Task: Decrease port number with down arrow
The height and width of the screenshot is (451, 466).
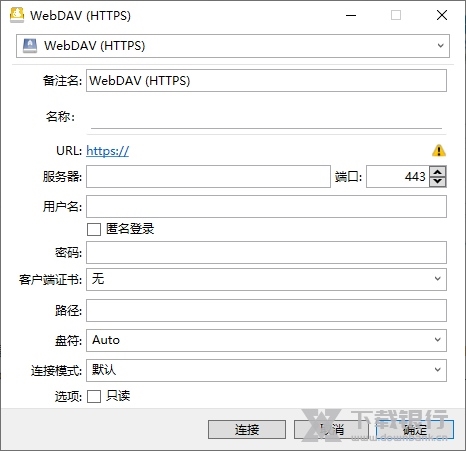Action: point(438,182)
